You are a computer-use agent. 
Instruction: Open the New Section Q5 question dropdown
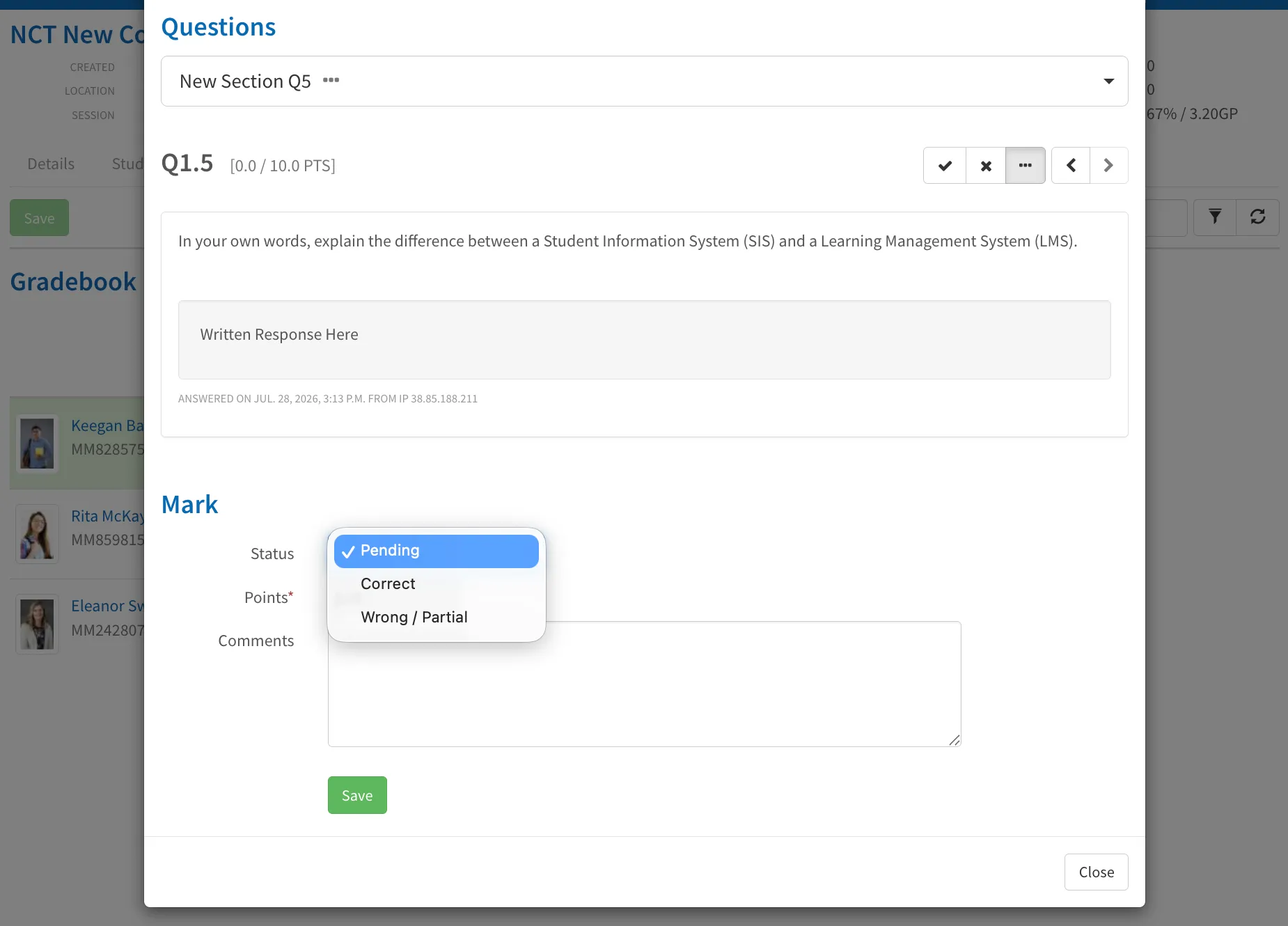point(645,81)
